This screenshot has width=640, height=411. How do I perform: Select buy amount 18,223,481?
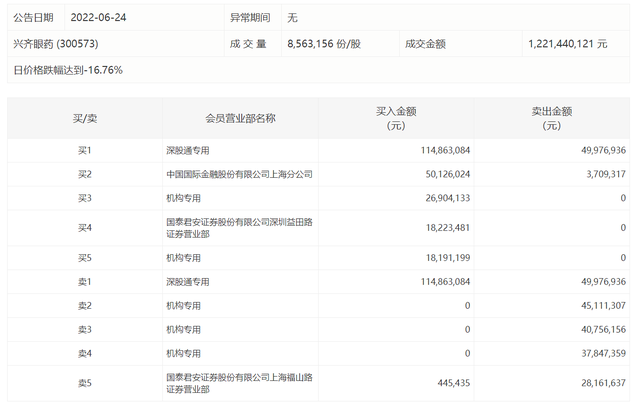point(448,228)
